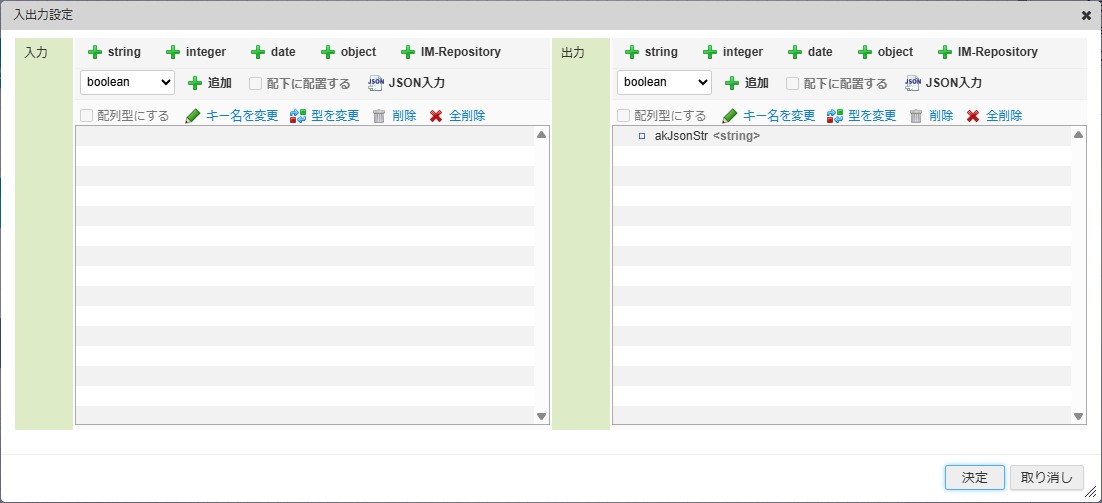Open the boolean type dropdown in 入力 panel
Viewport: 1102px width, 503px height.
[128, 82]
